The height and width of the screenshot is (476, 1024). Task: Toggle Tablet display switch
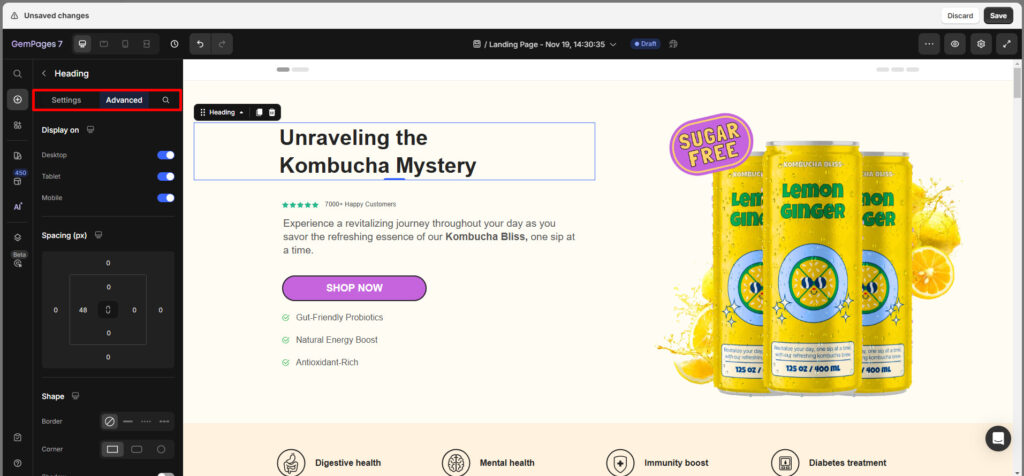click(x=166, y=176)
